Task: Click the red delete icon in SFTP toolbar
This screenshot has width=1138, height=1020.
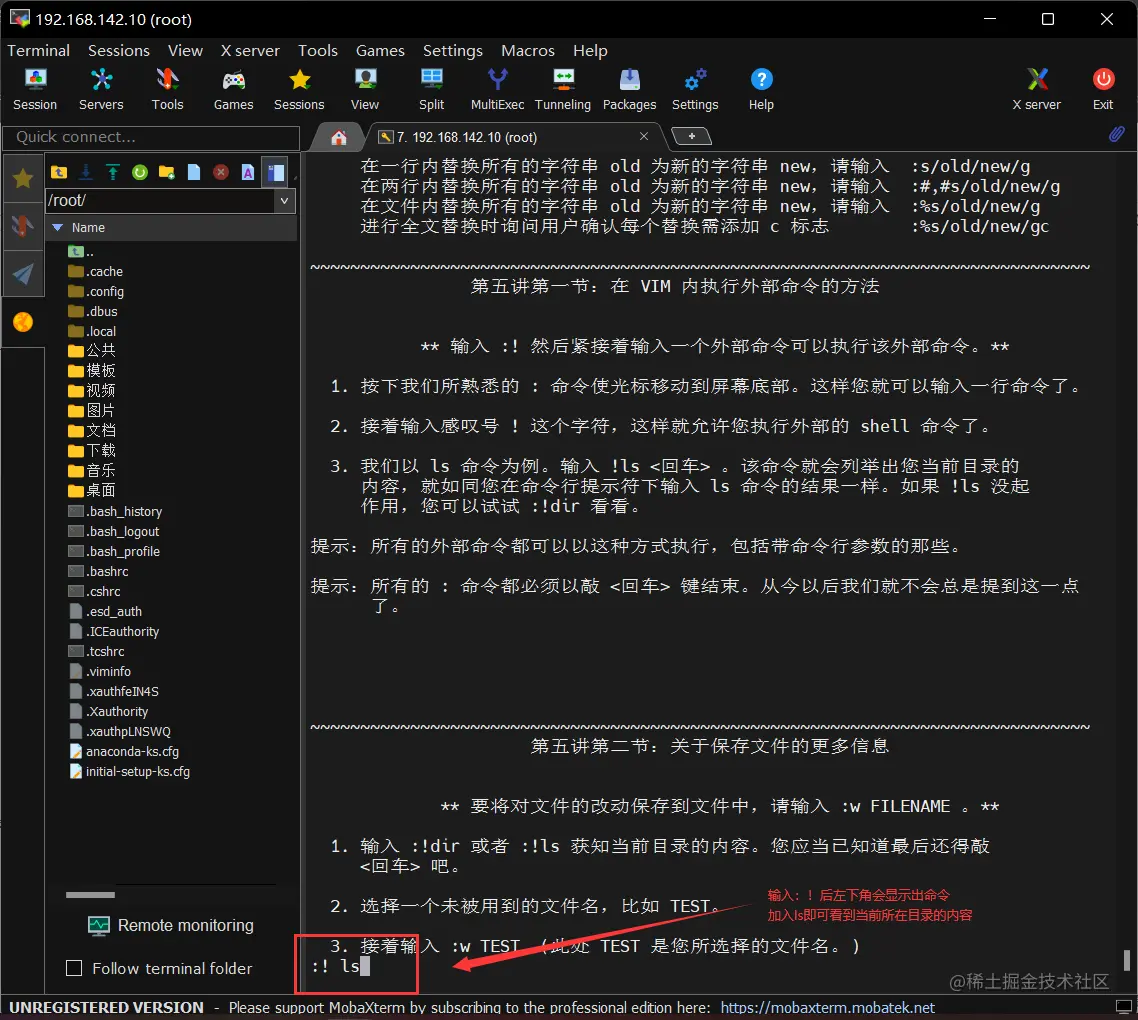Action: click(221, 172)
